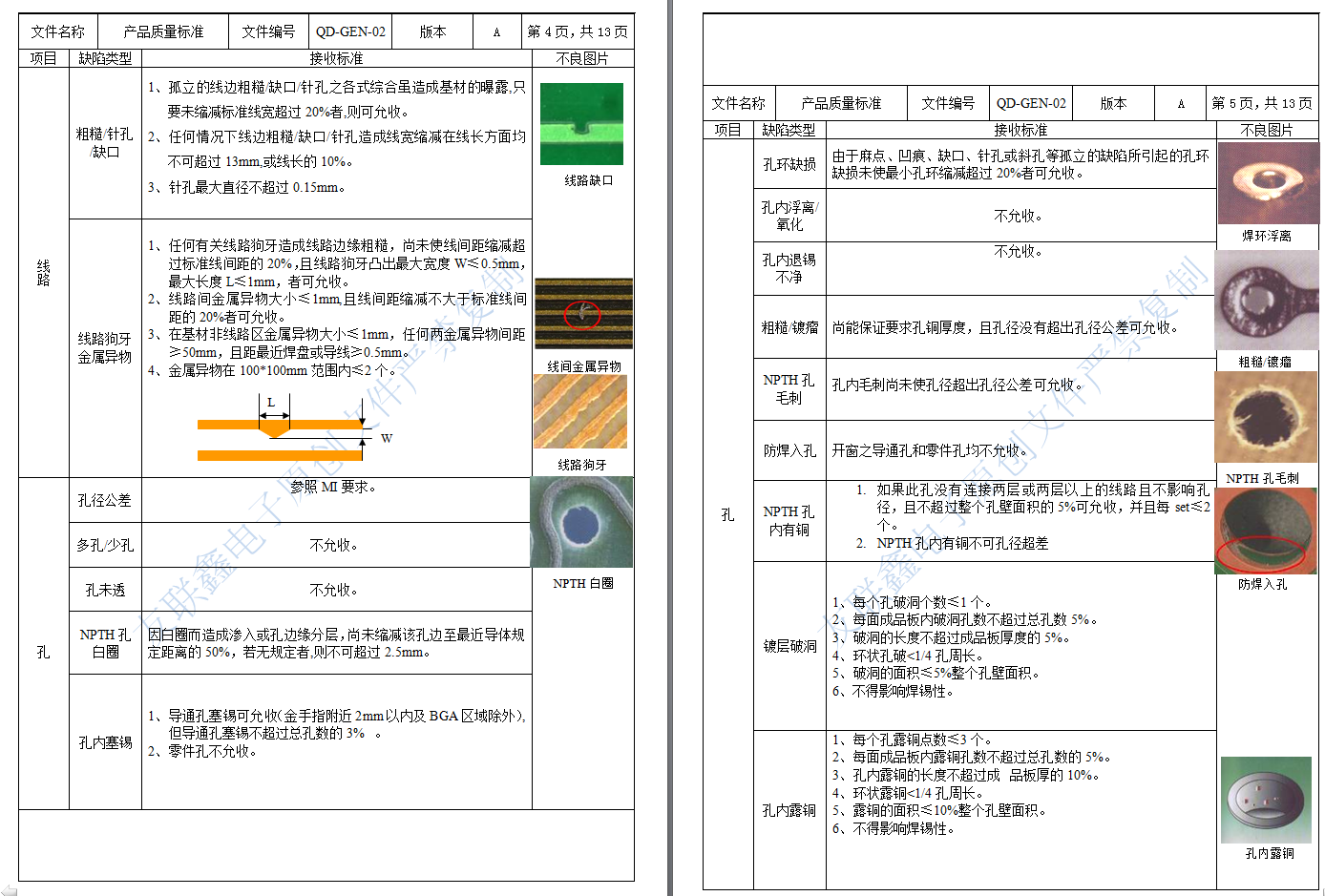Click the '孔未透' defect type cell
Viewport: 1325px width, 896px height.
[x=105, y=590]
